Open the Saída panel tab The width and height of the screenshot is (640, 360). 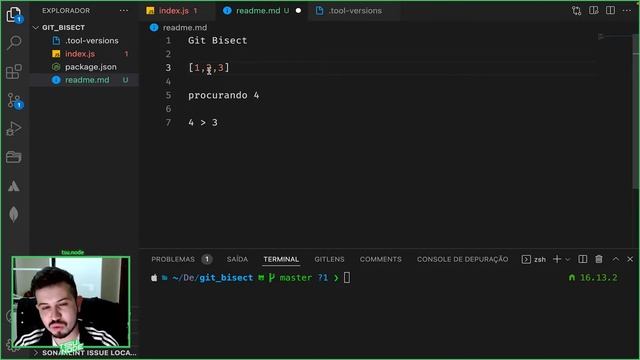[x=237, y=259]
